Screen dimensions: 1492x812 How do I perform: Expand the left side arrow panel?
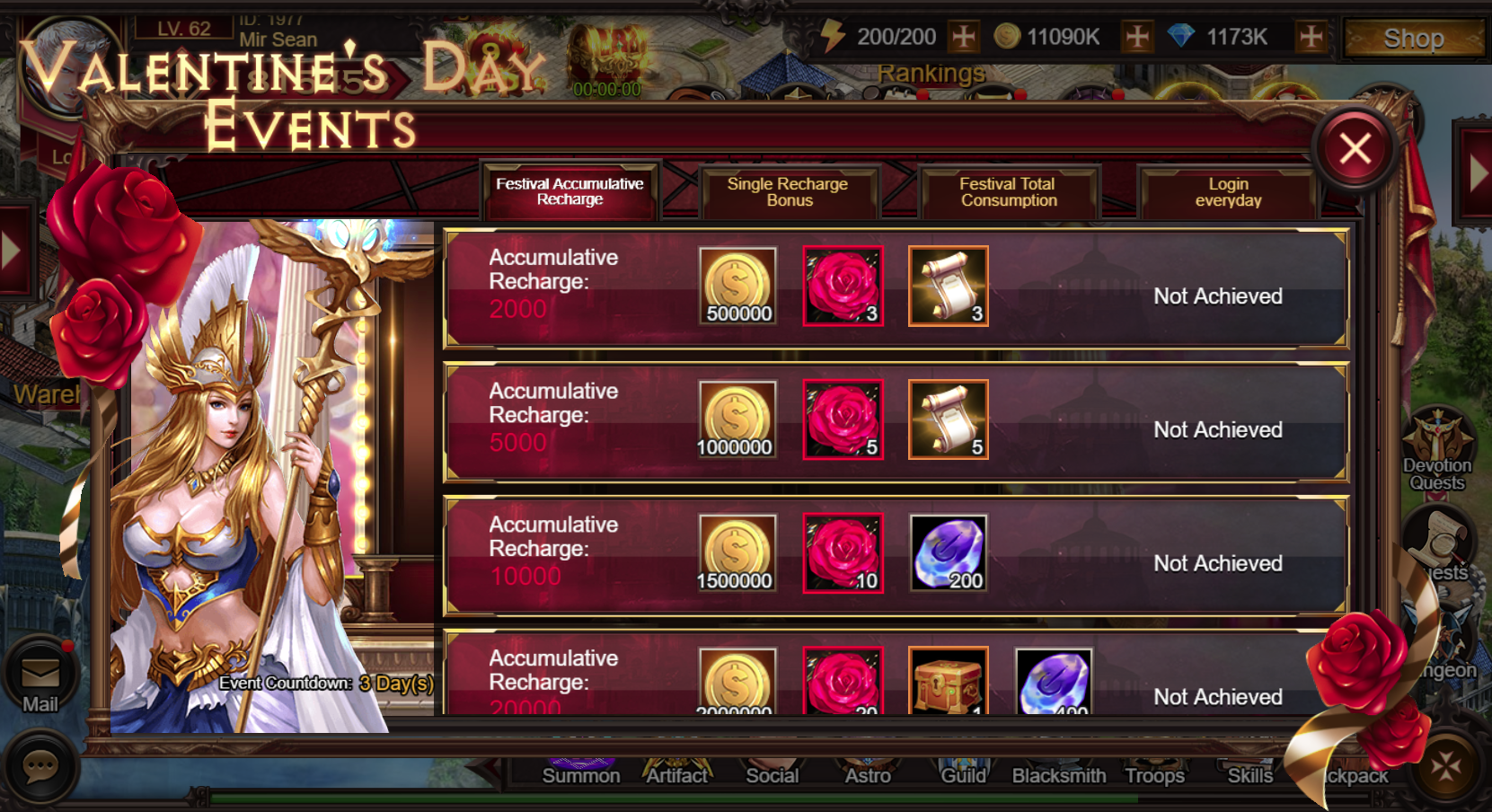[14, 250]
